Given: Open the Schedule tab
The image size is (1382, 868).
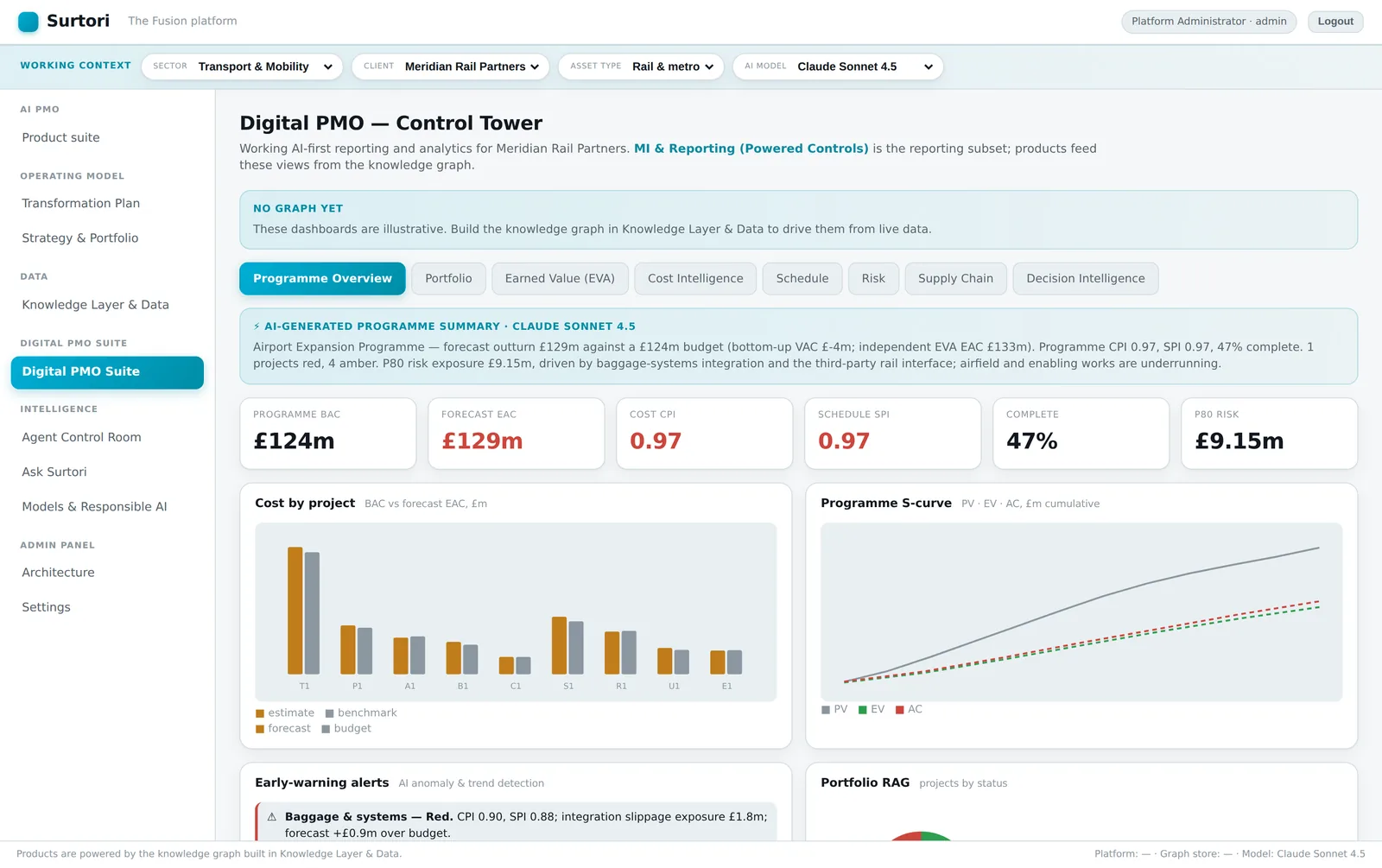Looking at the screenshot, I should point(802,279).
